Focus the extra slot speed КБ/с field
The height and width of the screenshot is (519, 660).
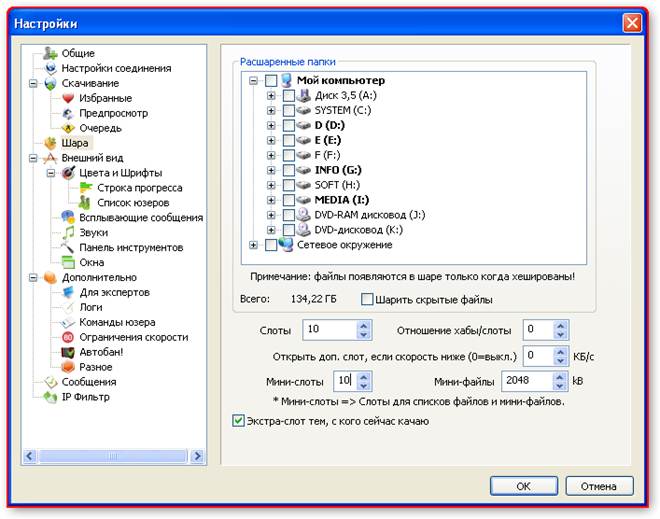coord(539,356)
